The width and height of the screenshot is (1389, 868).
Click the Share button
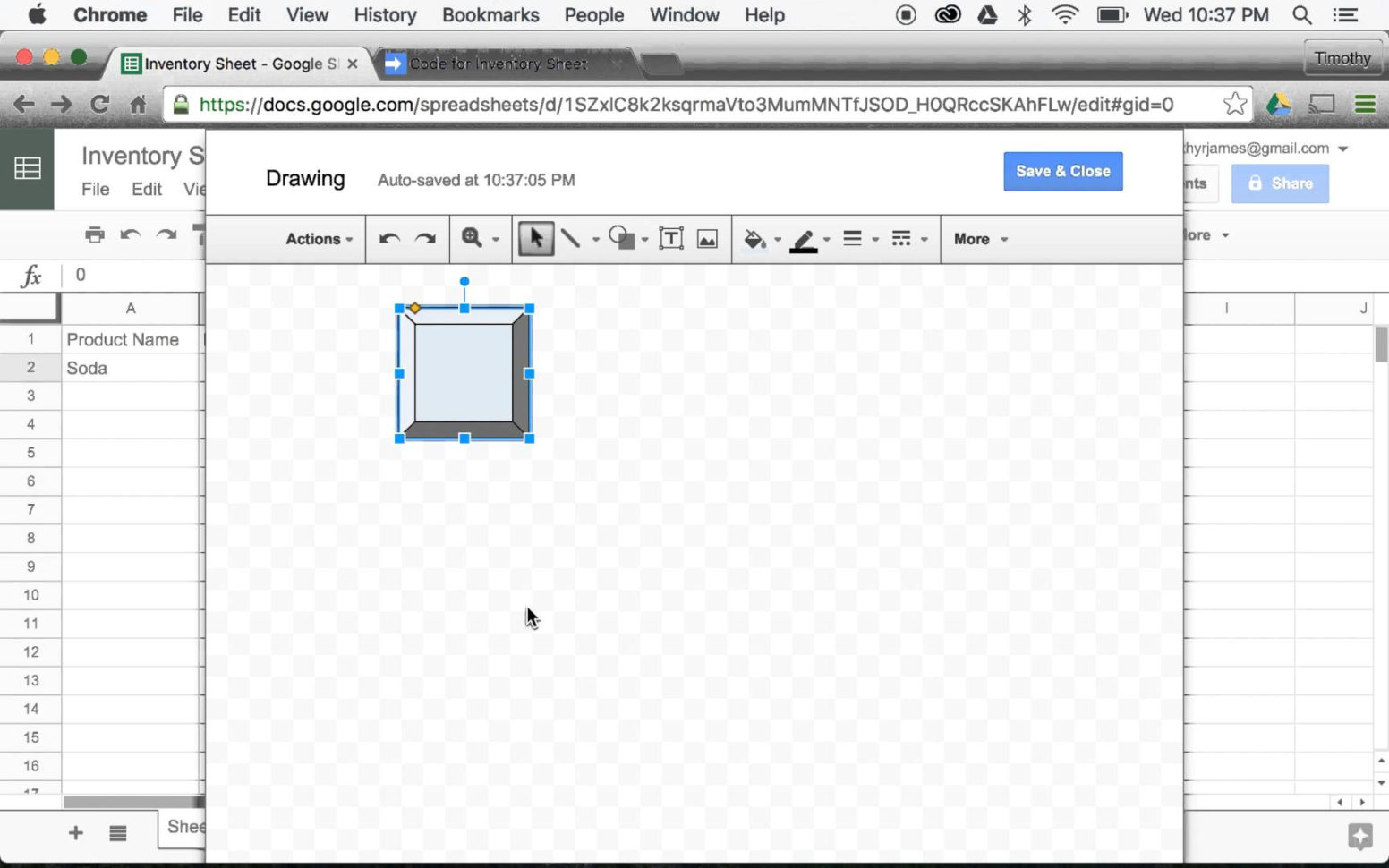click(x=1280, y=183)
